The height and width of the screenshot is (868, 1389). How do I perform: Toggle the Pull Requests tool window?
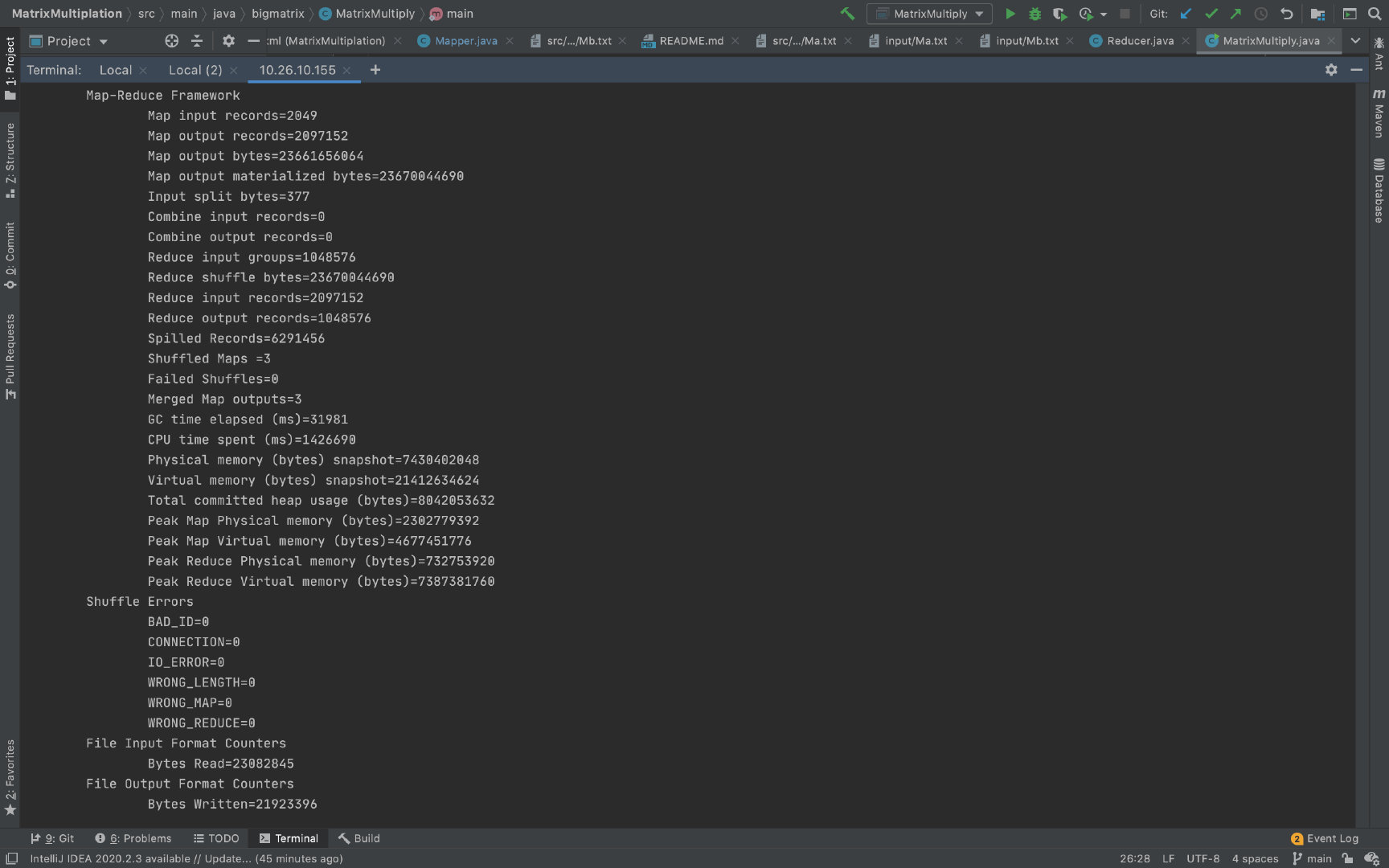tap(10, 356)
